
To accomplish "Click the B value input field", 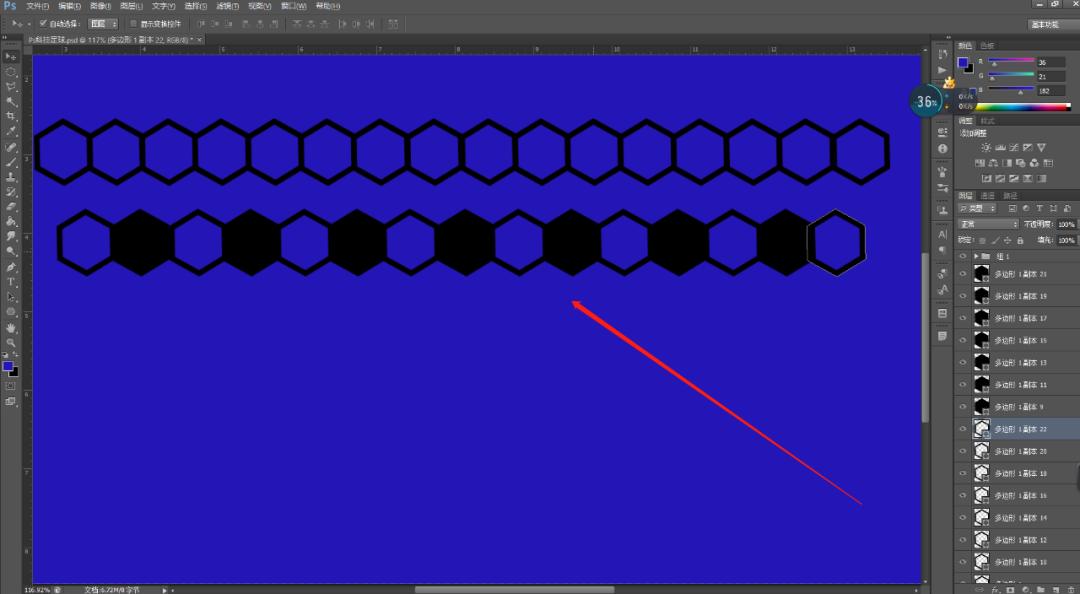I will pos(1051,90).
